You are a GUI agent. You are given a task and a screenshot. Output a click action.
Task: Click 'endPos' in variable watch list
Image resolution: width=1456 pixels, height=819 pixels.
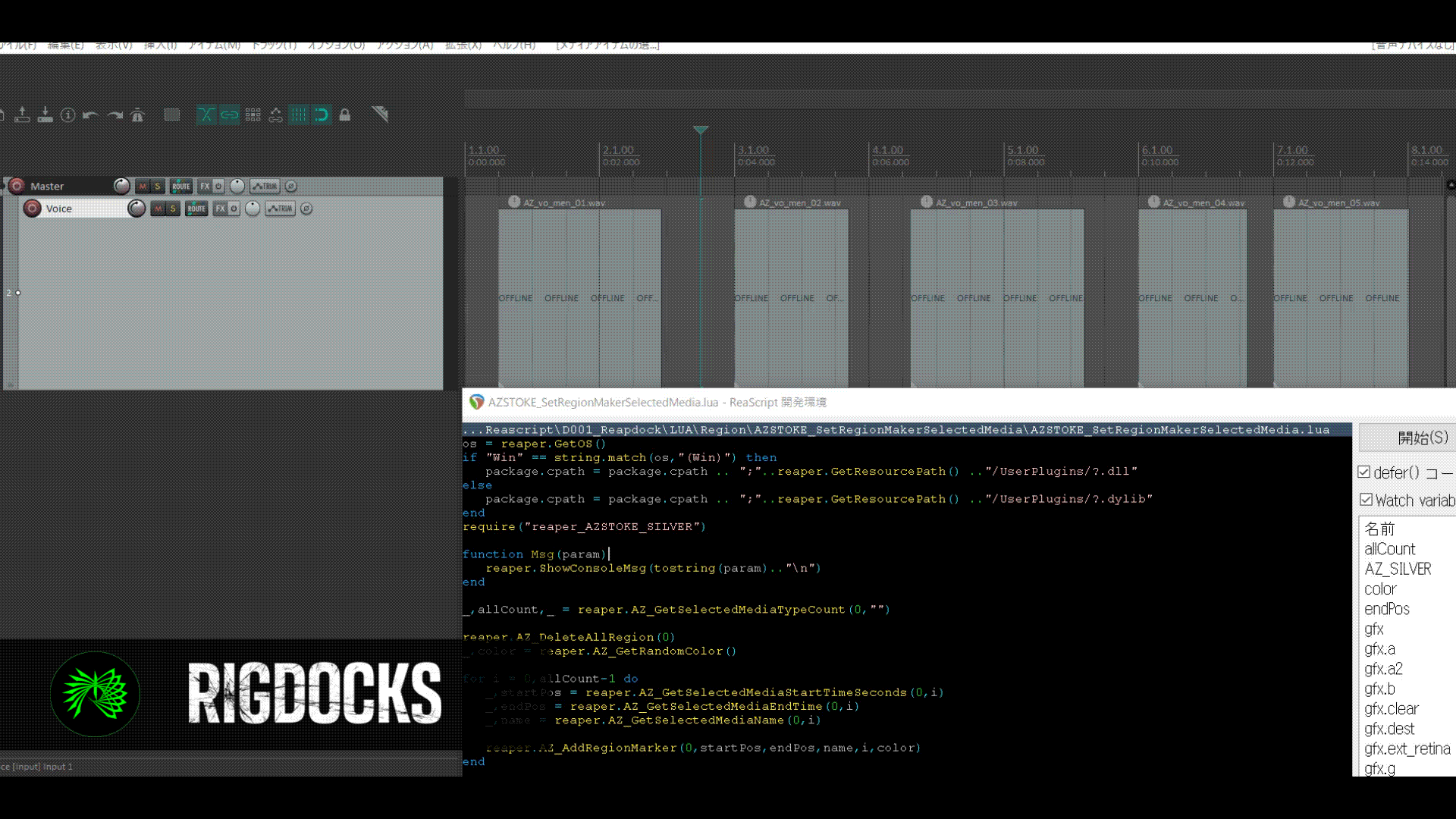coord(1387,609)
